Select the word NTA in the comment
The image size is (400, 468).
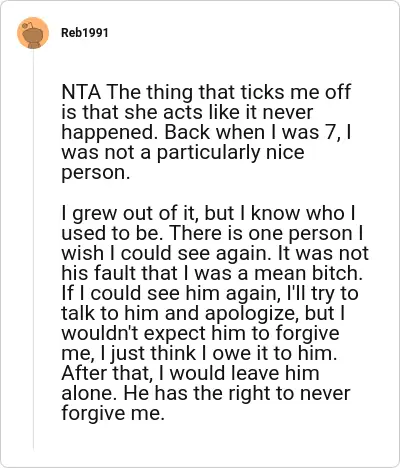[81, 92]
